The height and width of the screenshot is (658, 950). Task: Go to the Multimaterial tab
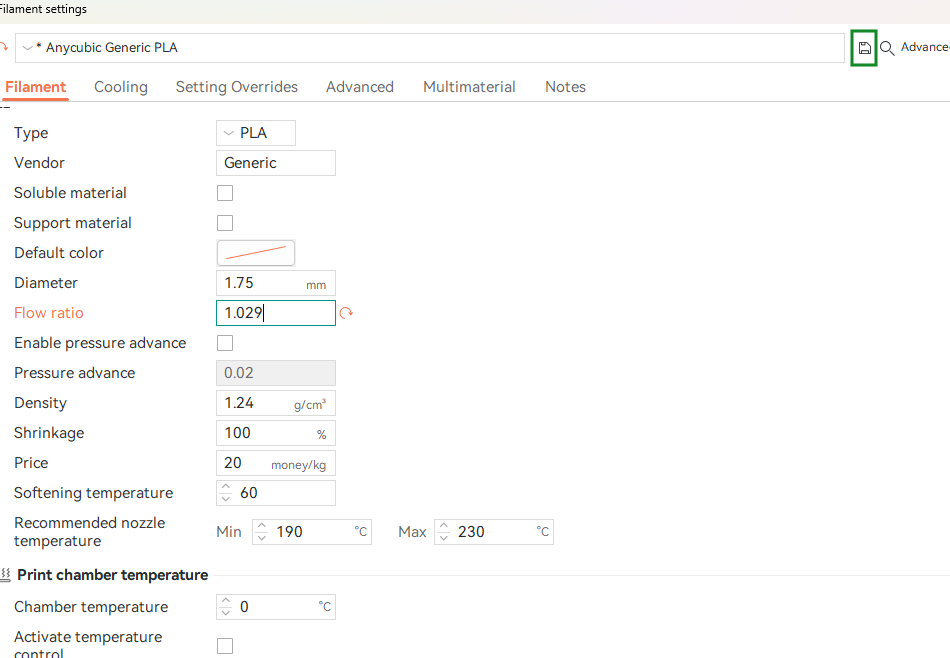[469, 87]
